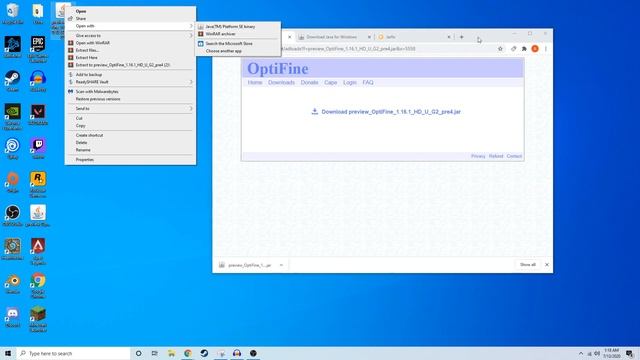Choose Extract Here option
This screenshot has height=360, width=640.
tap(130, 58)
